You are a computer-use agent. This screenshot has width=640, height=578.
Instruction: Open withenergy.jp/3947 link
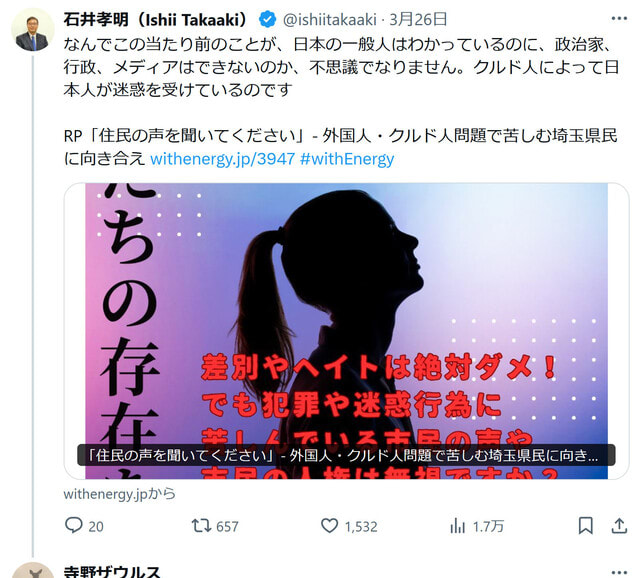222,159
